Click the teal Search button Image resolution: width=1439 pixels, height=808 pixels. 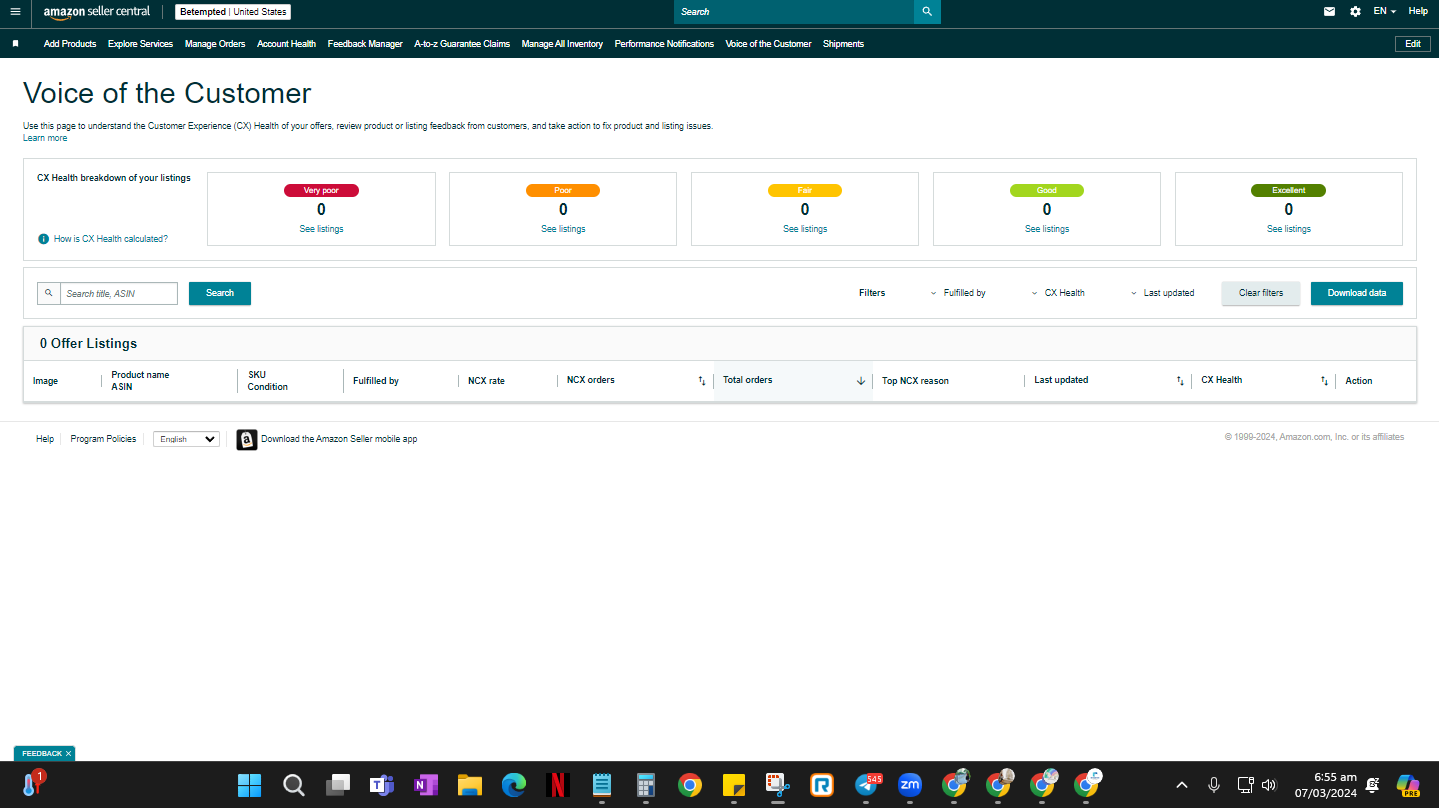point(220,293)
